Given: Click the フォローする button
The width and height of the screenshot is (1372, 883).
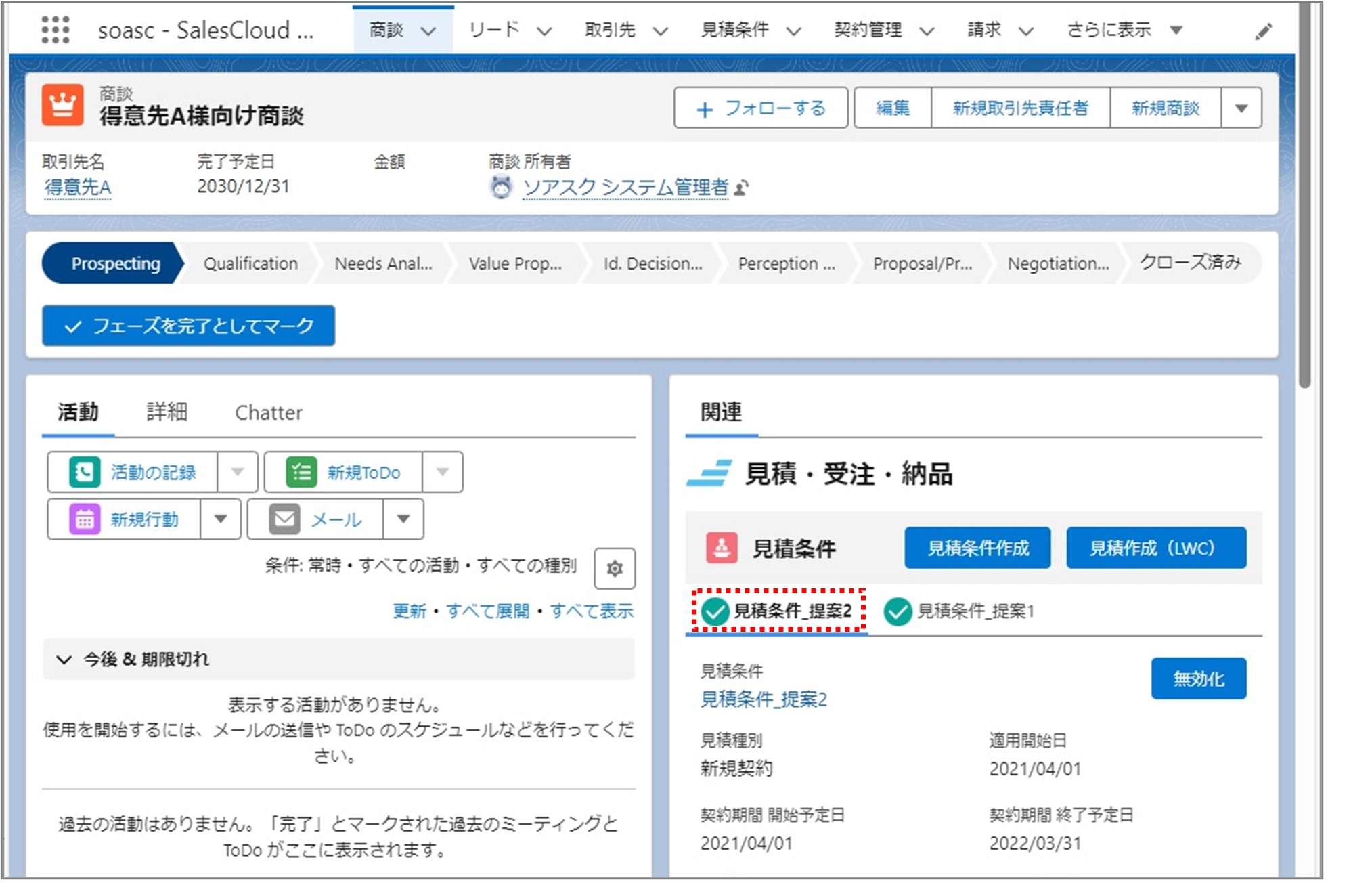Looking at the screenshot, I should pos(761,108).
